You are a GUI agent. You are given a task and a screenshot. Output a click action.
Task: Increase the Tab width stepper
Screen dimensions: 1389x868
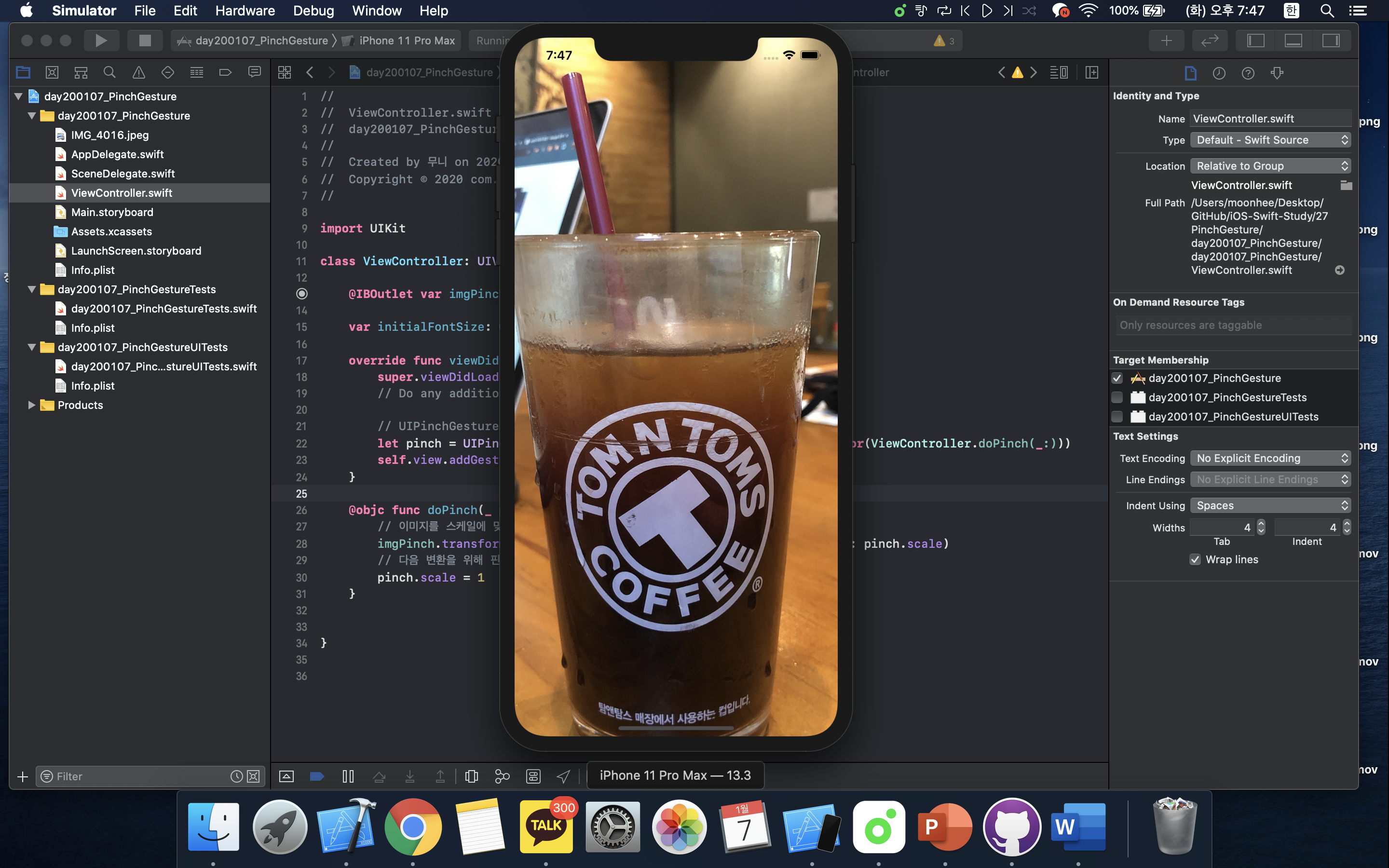coord(1261,524)
